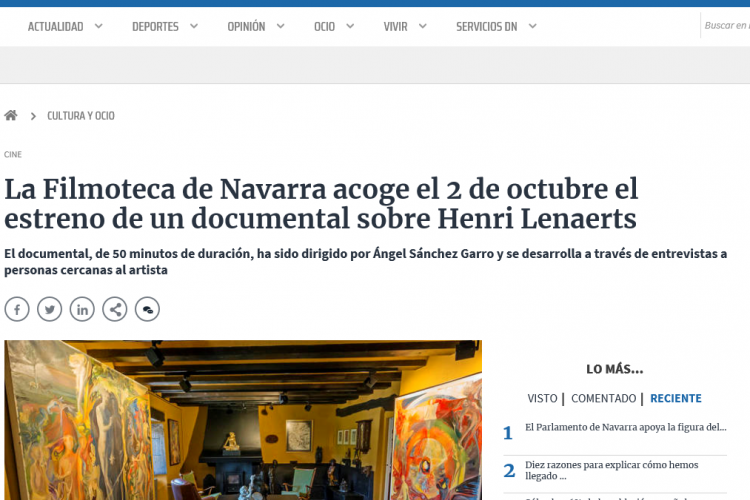This screenshot has height=500, width=750.
Task: Open the Ocio section
Action: point(324,27)
